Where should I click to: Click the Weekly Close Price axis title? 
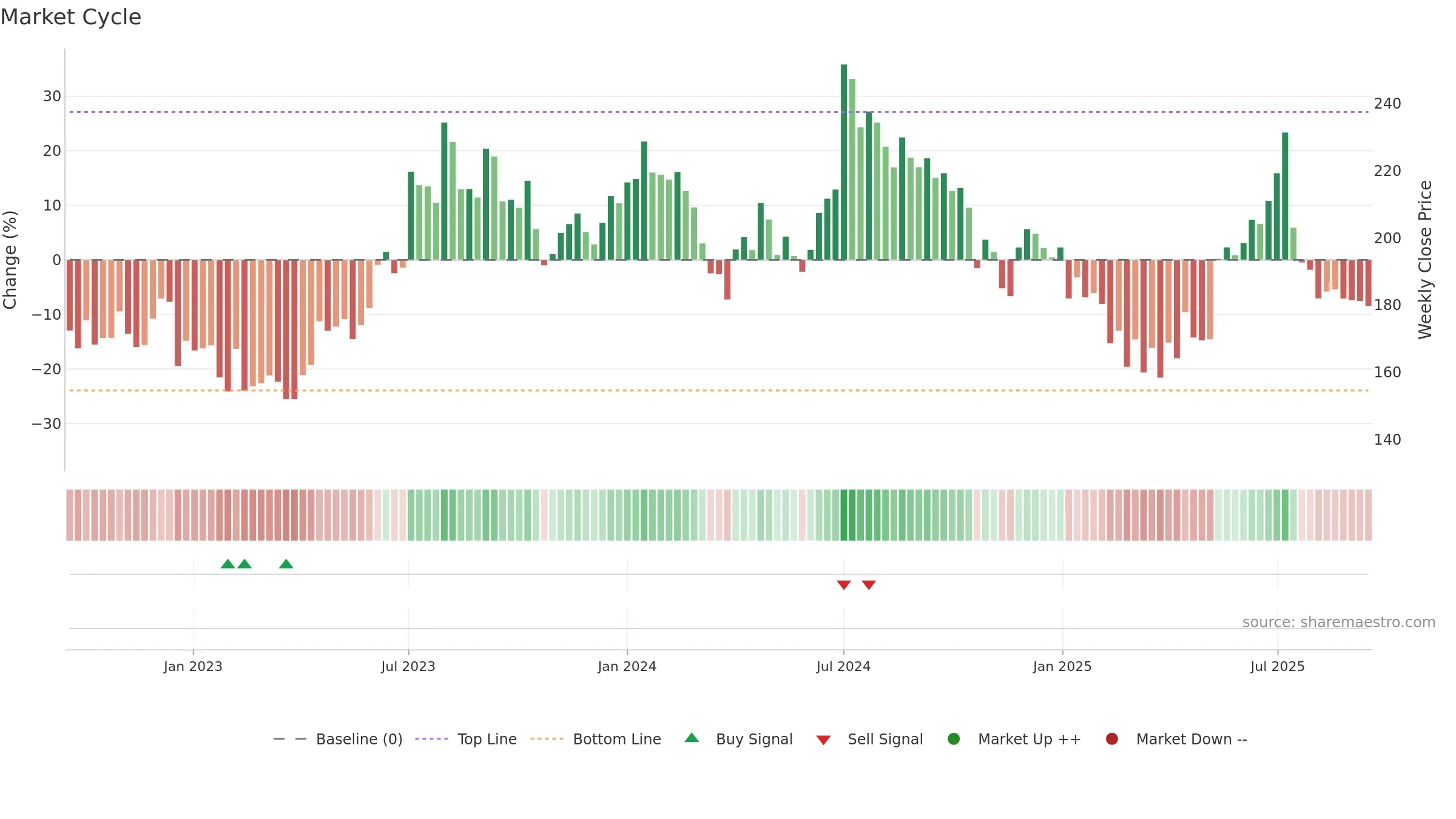pyautogui.click(x=1425, y=260)
